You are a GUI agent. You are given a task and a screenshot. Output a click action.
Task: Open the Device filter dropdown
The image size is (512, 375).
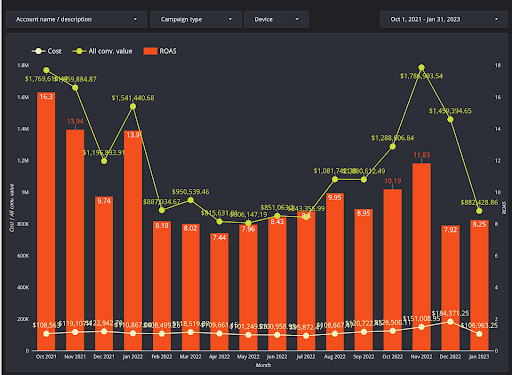pos(276,19)
